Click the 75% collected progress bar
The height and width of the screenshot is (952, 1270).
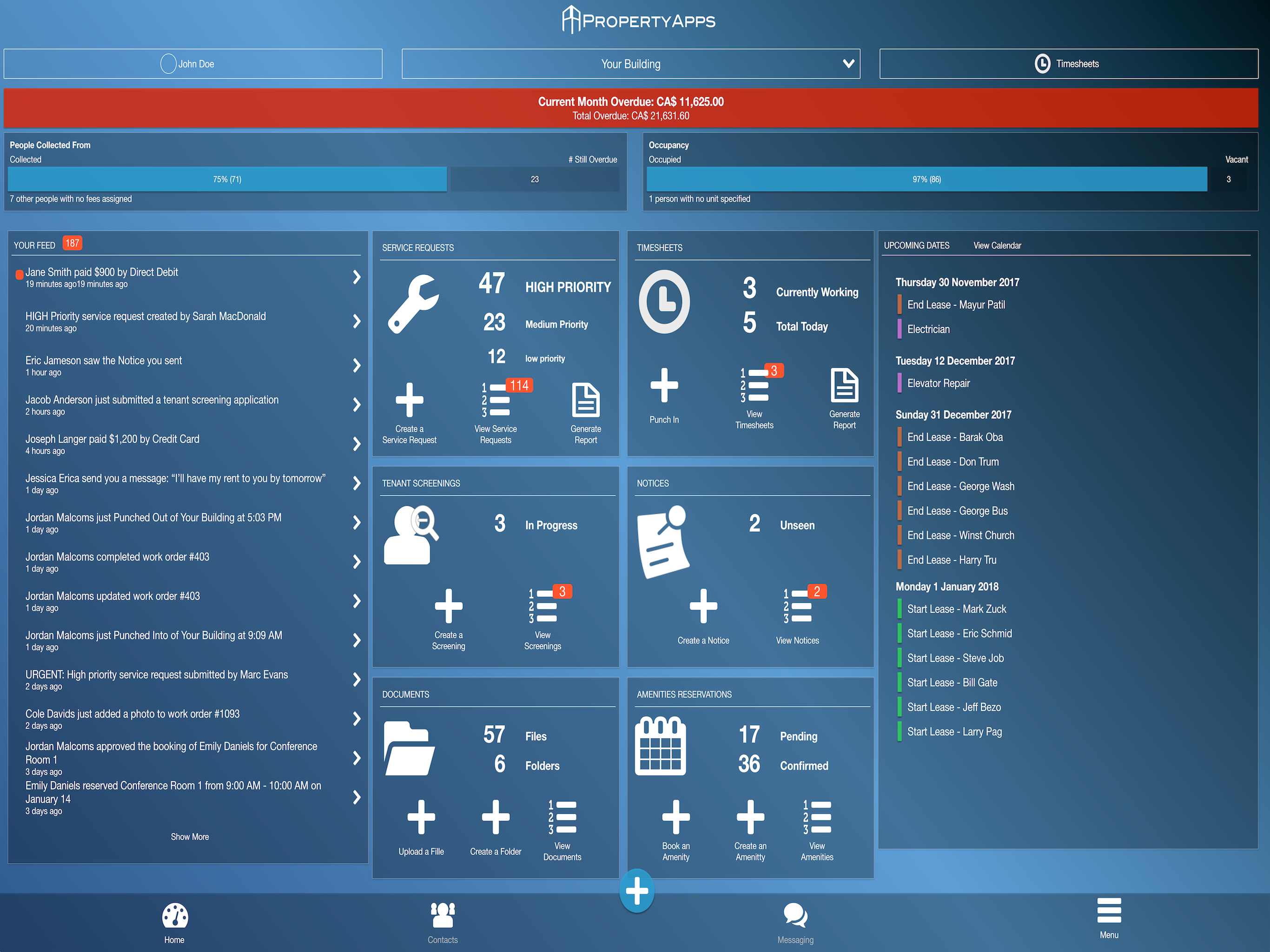[x=227, y=179]
